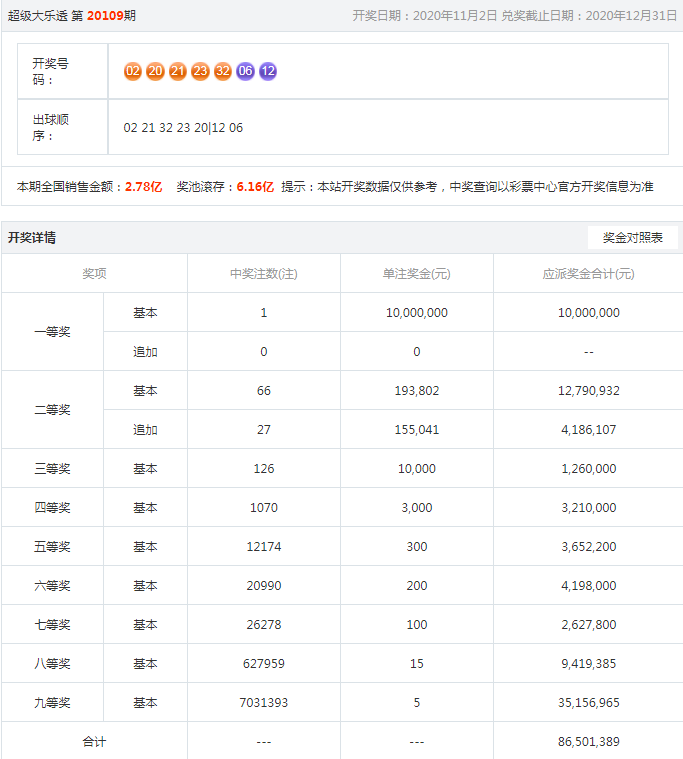Screen dimensions: 683x759
Task: Click fourth prize winner count 1070
Action: pos(264,508)
